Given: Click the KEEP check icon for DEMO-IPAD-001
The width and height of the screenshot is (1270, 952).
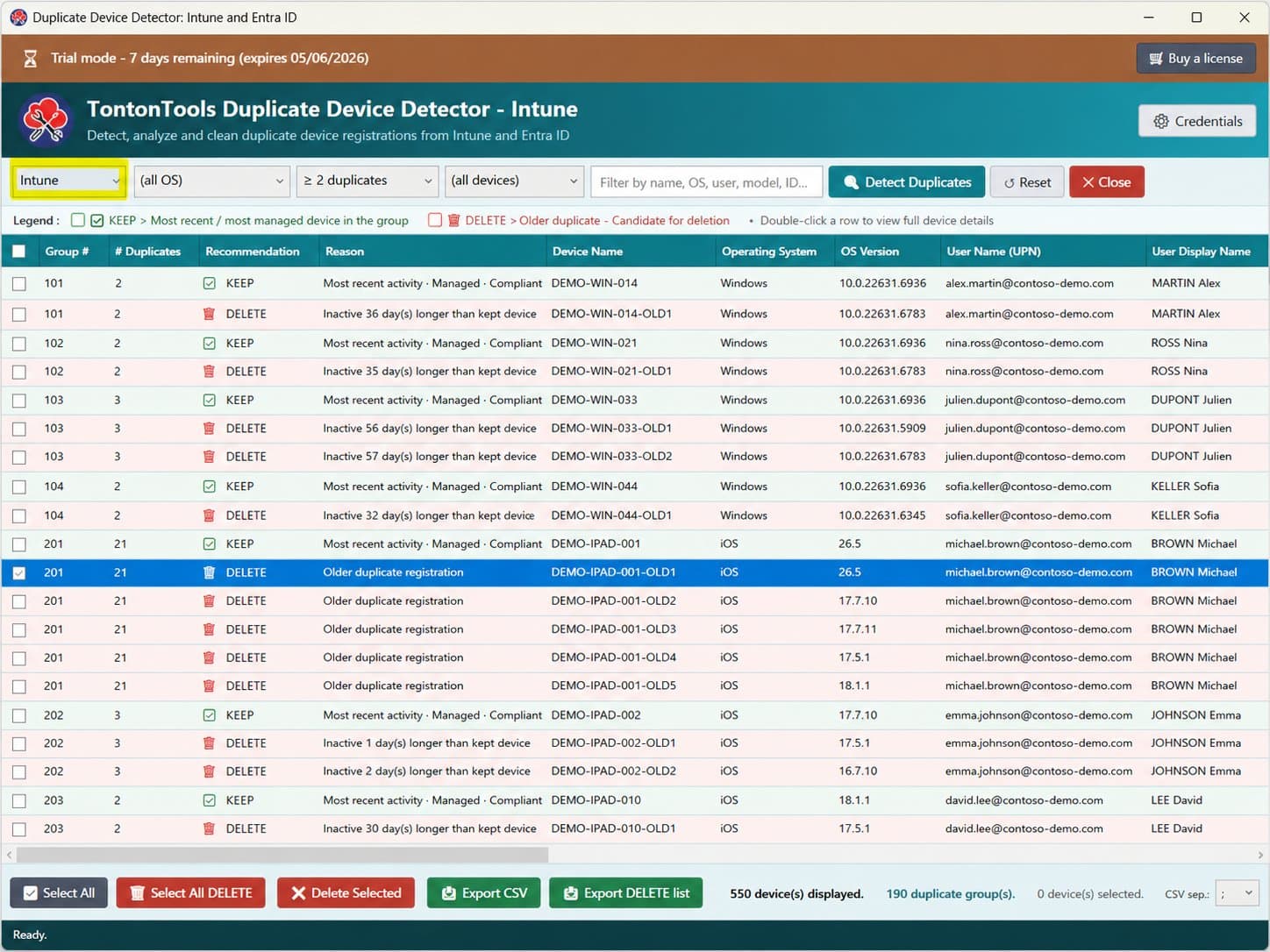Looking at the screenshot, I should tap(209, 543).
